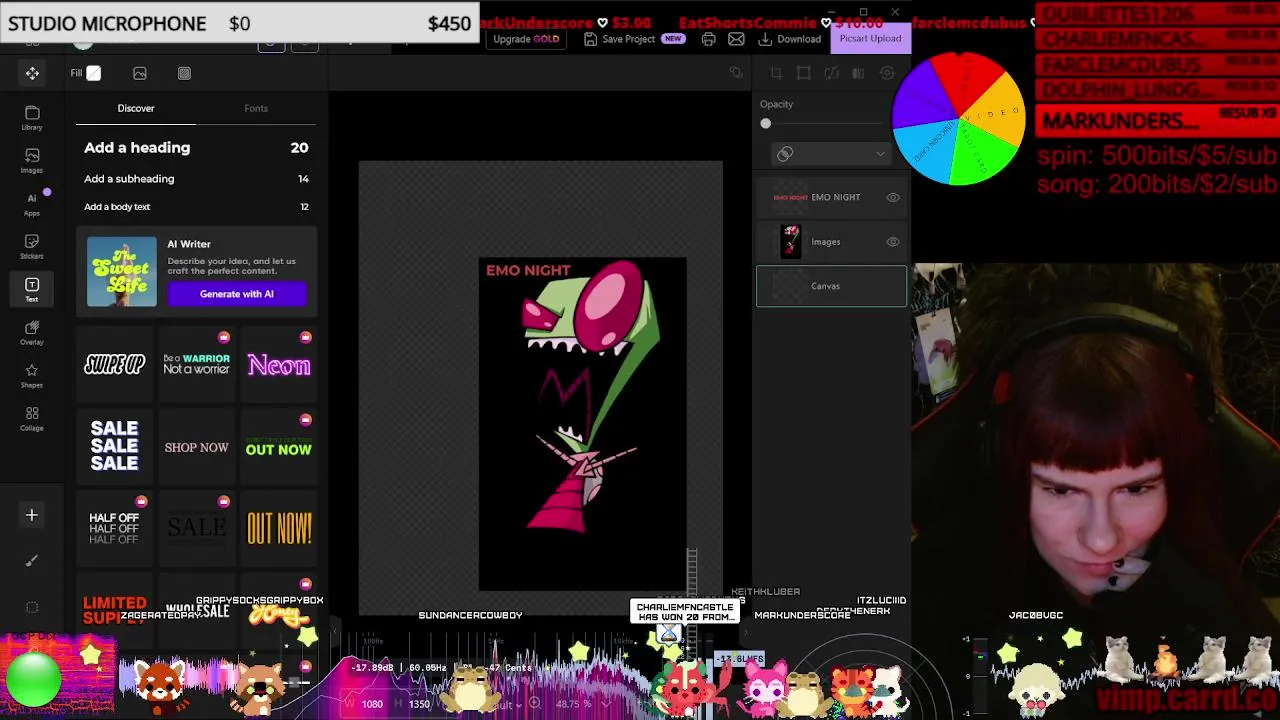Hide the Images layer

pos(893,242)
